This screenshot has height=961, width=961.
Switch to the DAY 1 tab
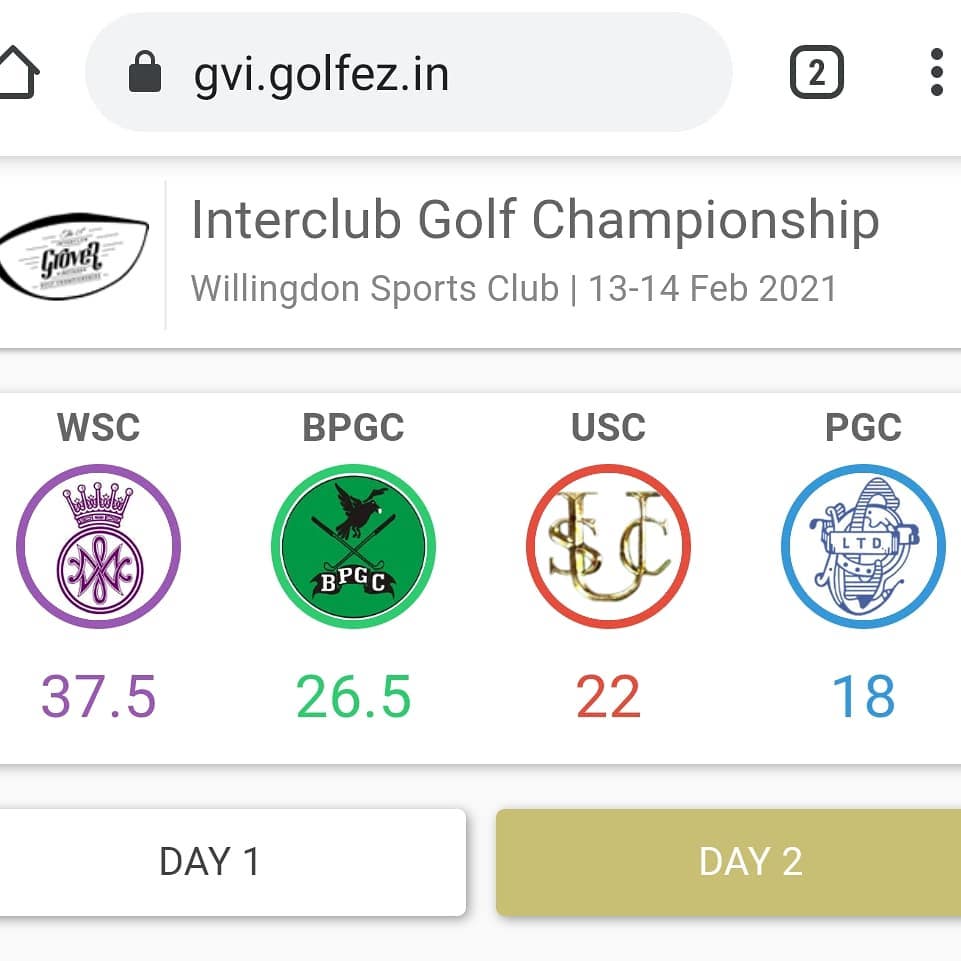coord(232,862)
